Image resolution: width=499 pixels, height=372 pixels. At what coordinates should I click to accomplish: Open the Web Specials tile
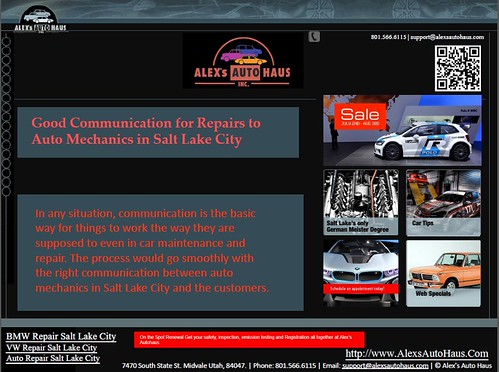[x=443, y=273]
